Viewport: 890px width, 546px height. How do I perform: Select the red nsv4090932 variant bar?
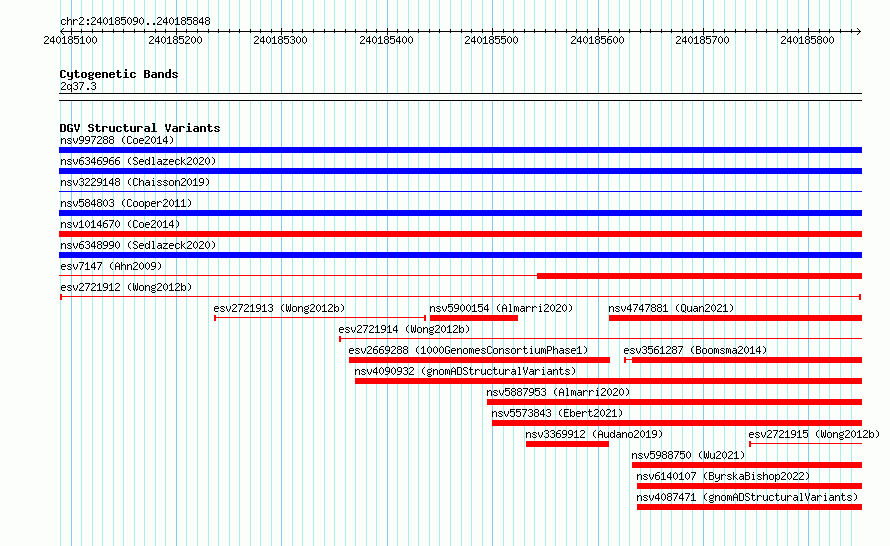(608, 381)
